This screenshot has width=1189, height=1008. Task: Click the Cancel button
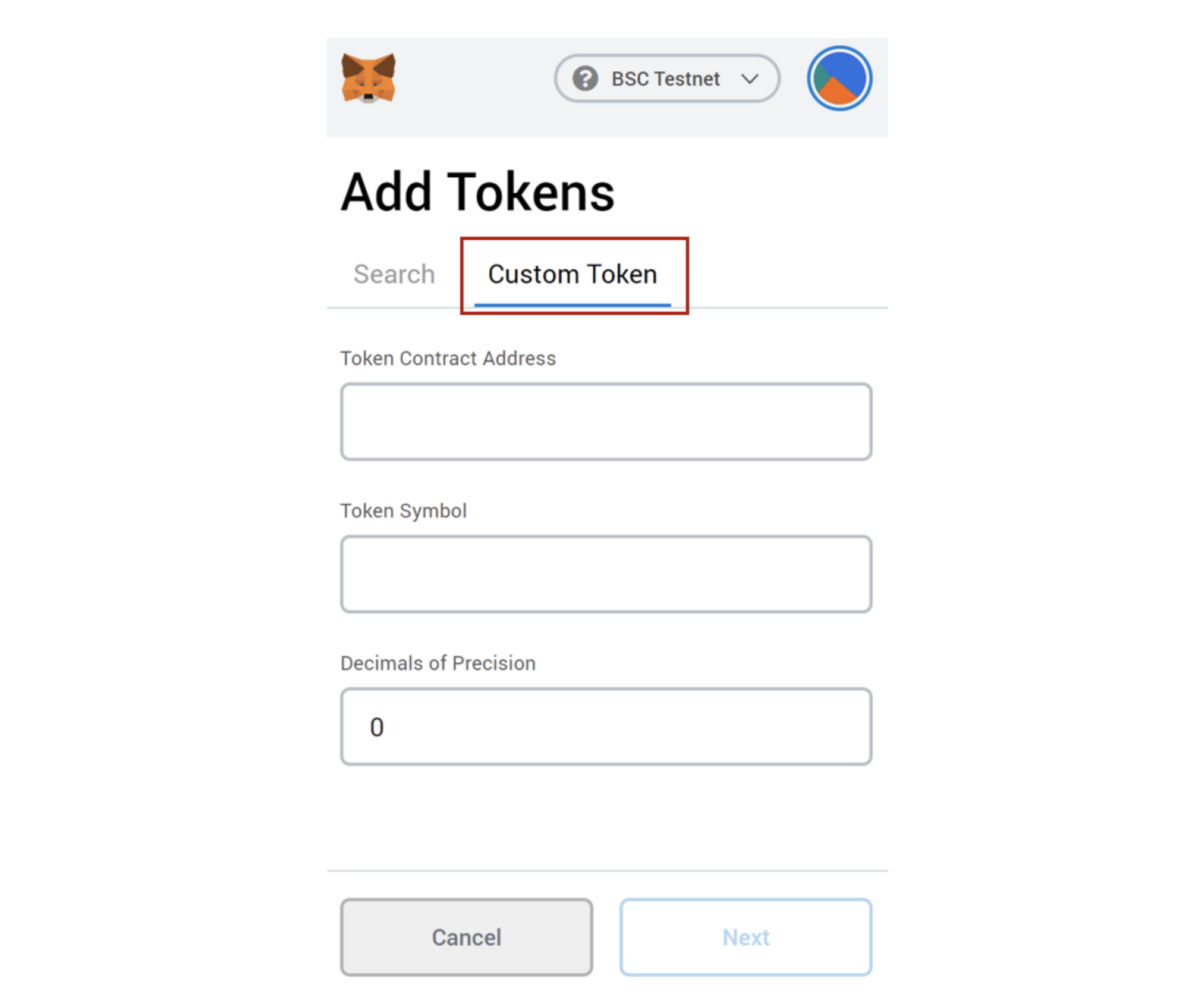coord(466,937)
